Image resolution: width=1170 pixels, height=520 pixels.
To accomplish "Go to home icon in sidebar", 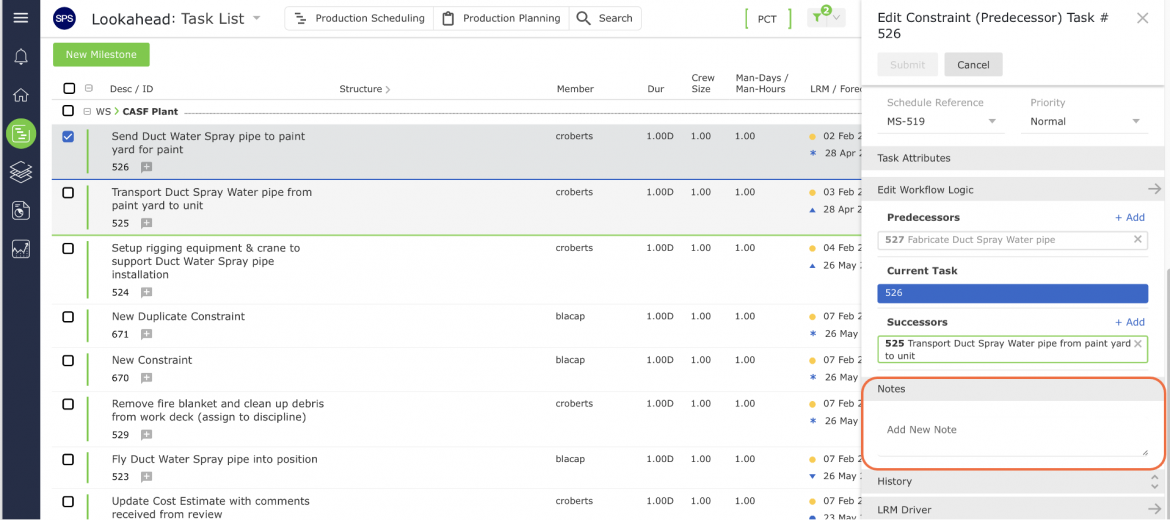I will (x=21, y=95).
